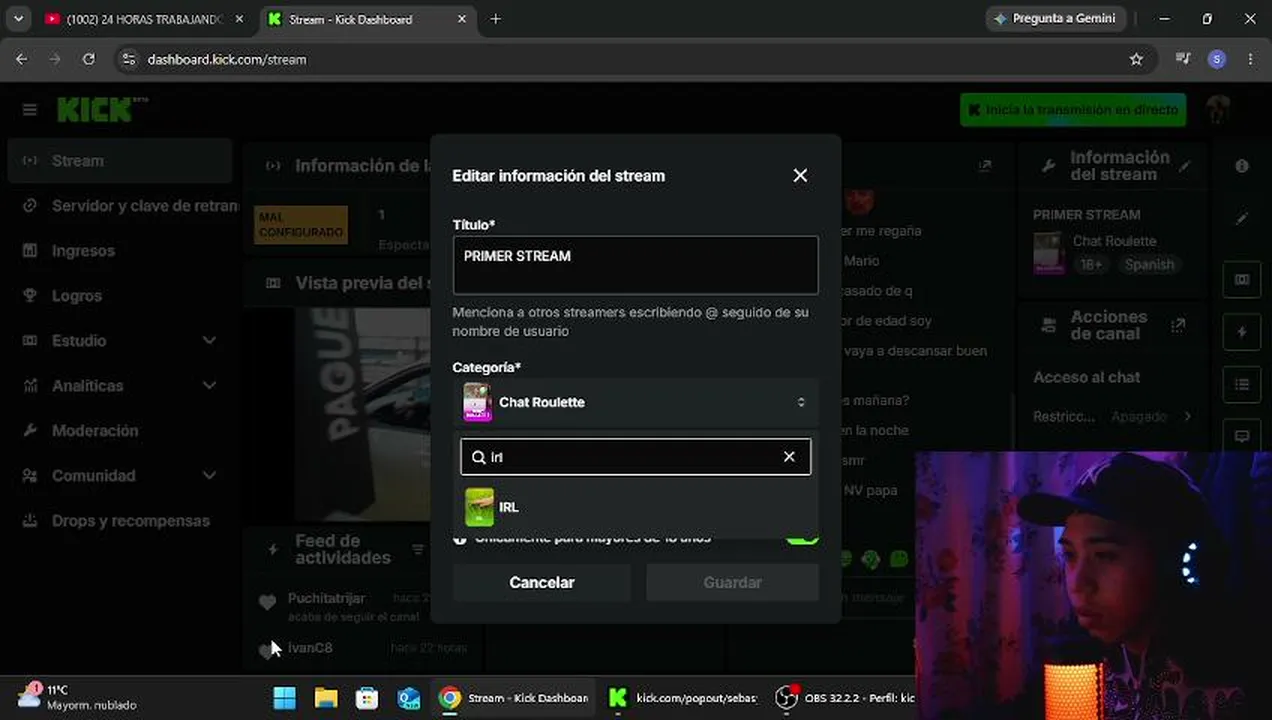
Task: Open the hamburger menu next to Kick logo
Action: (x=30, y=109)
